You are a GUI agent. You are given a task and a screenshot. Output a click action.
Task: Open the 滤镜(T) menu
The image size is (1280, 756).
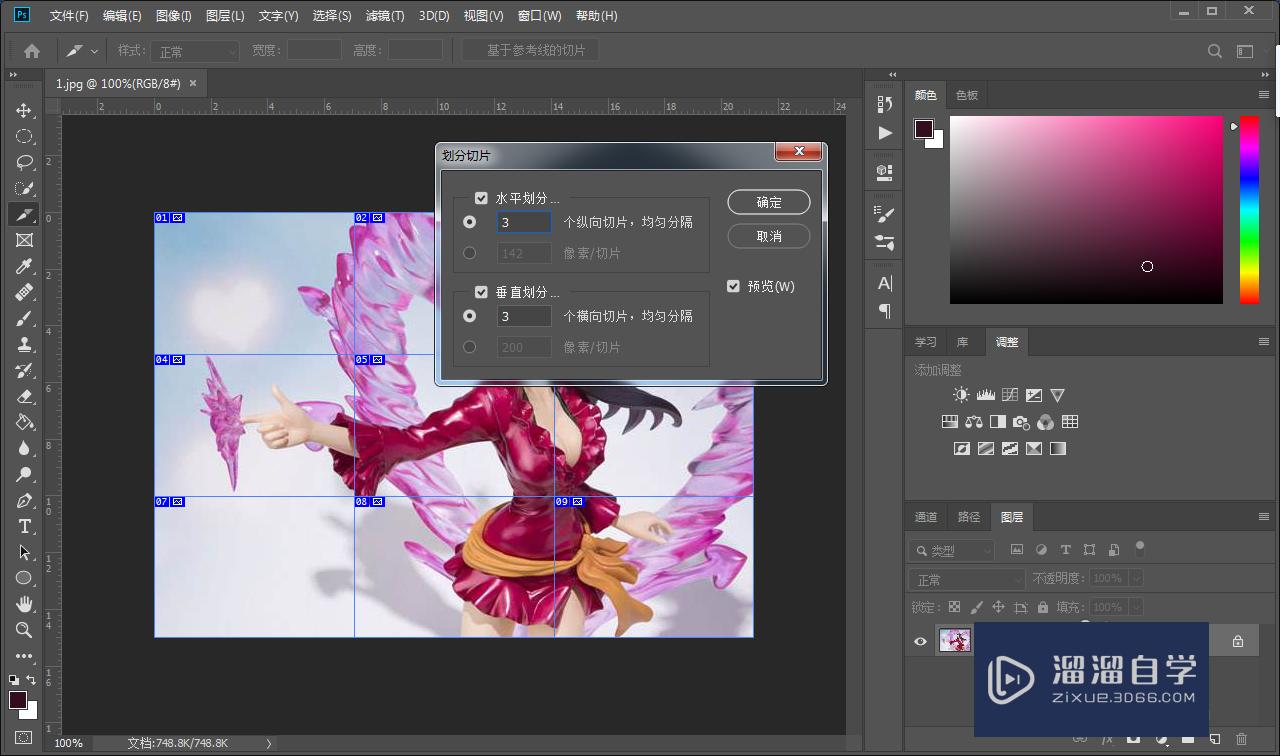pos(385,16)
